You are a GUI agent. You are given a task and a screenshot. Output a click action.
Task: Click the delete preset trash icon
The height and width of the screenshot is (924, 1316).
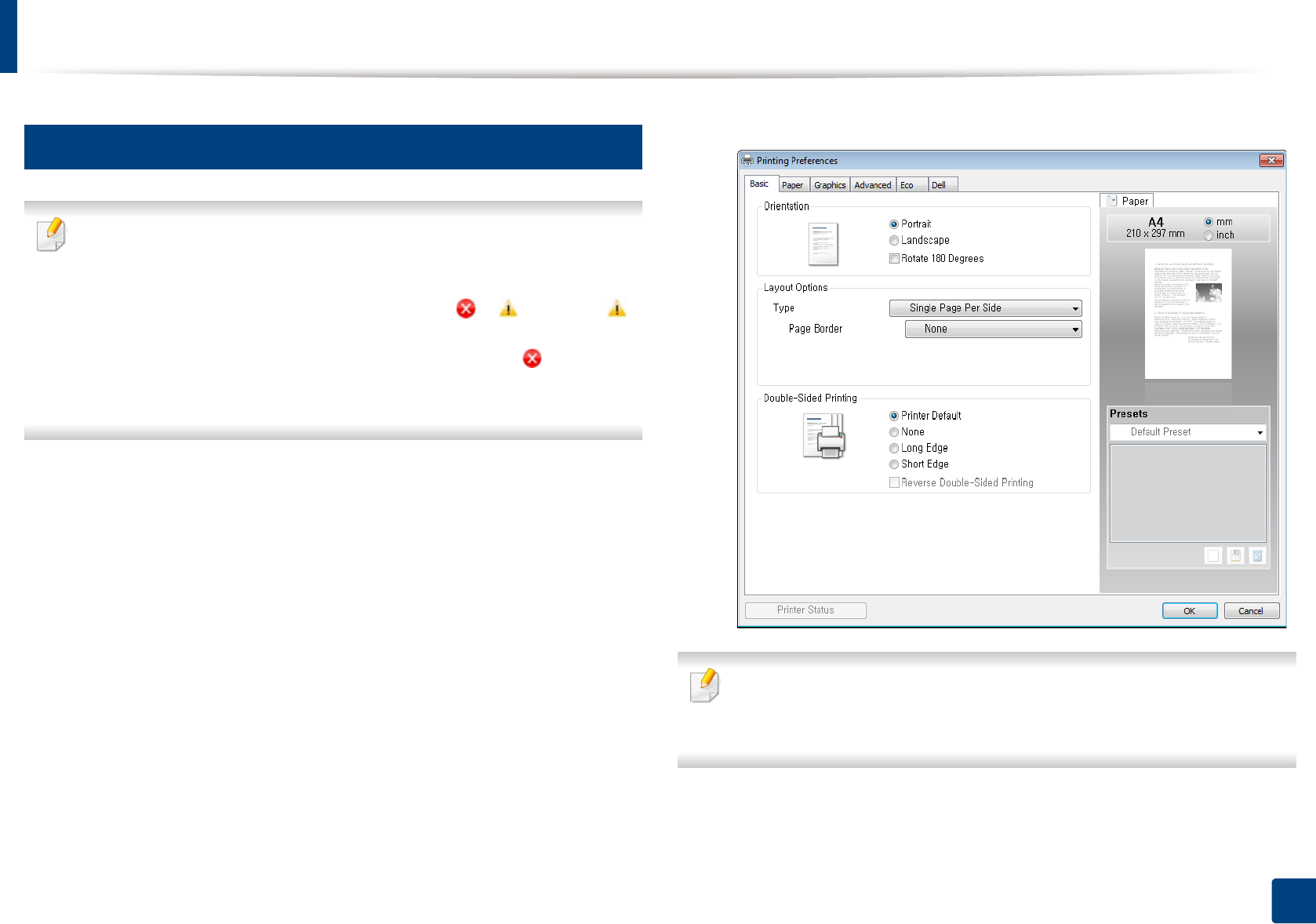[1257, 555]
